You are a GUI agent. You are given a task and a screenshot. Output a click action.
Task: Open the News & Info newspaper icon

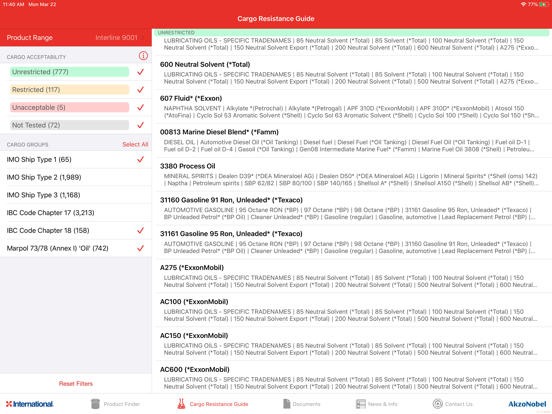coord(360,404)
